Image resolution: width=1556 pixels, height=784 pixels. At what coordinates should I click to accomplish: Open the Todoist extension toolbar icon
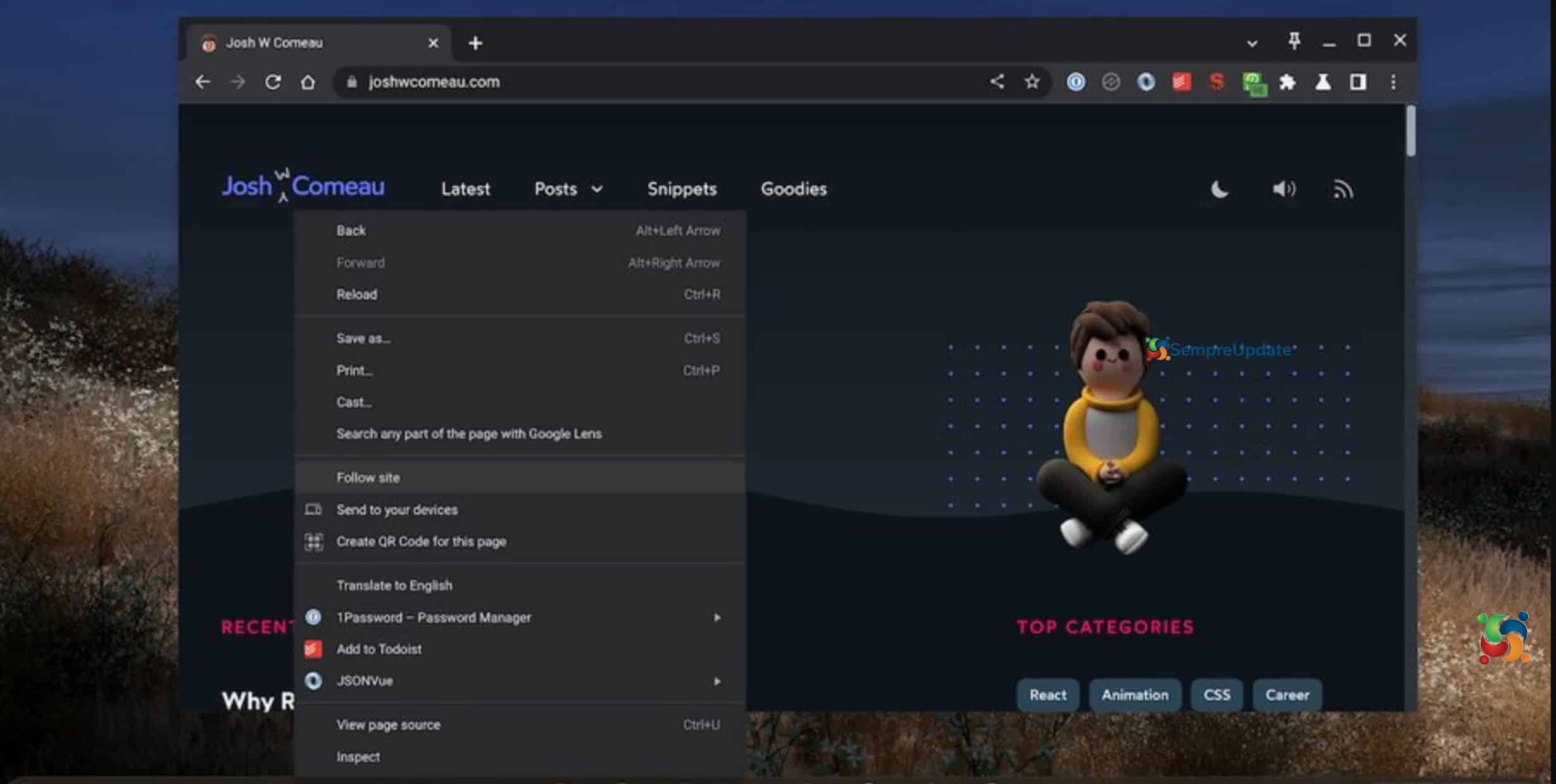coord(1182,82)
